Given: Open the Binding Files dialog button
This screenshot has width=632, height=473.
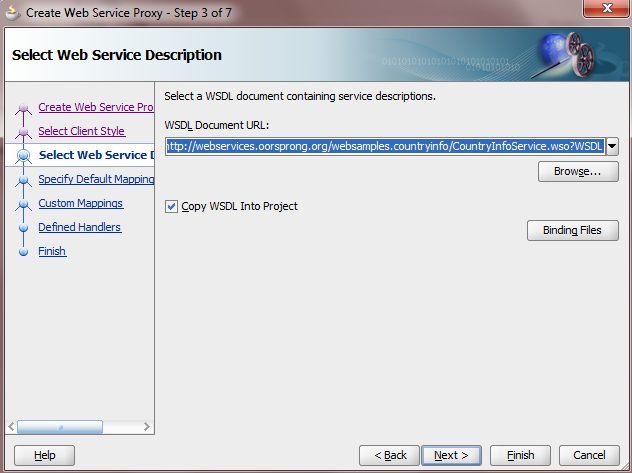Looking at the screenshot, I should pyautogui.click(x=572, y=230).
